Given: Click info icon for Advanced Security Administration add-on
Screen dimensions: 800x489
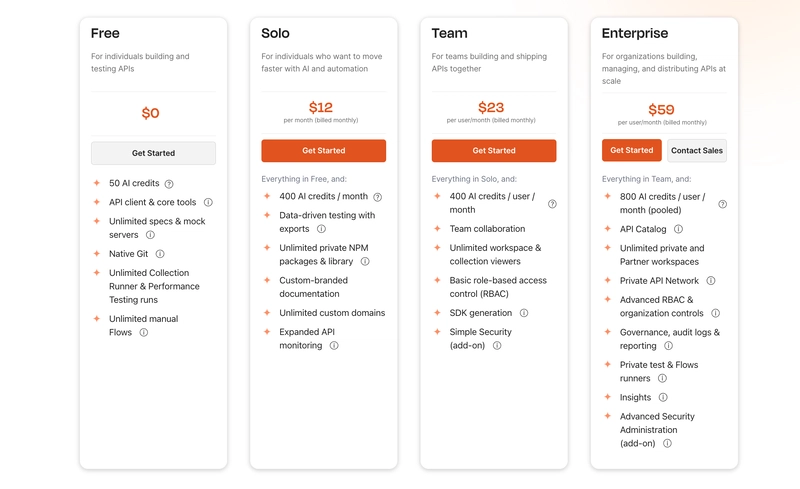Looking at the screenshot, I should [x=667, y=443].
